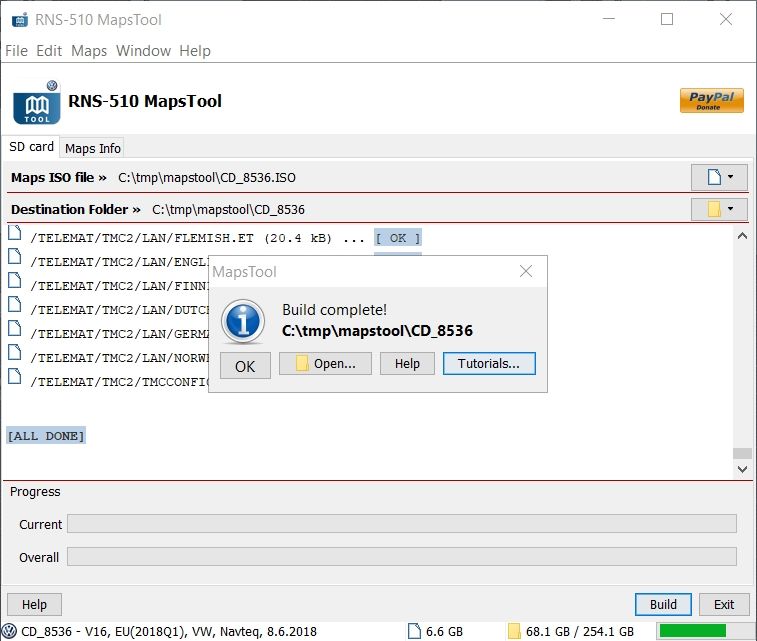The image size is (757, 641).
Task: Open Tutorials... from the dialog
Action: (x=489, y=364)
